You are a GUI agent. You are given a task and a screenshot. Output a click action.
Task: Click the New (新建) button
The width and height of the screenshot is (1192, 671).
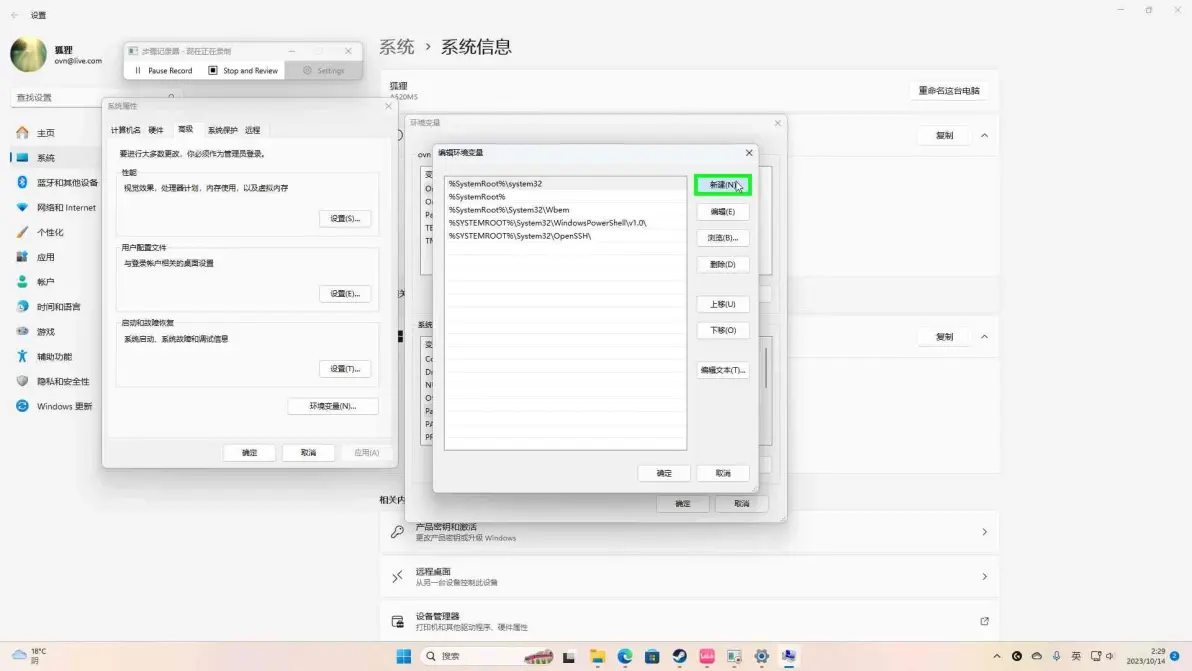[723, 185]
